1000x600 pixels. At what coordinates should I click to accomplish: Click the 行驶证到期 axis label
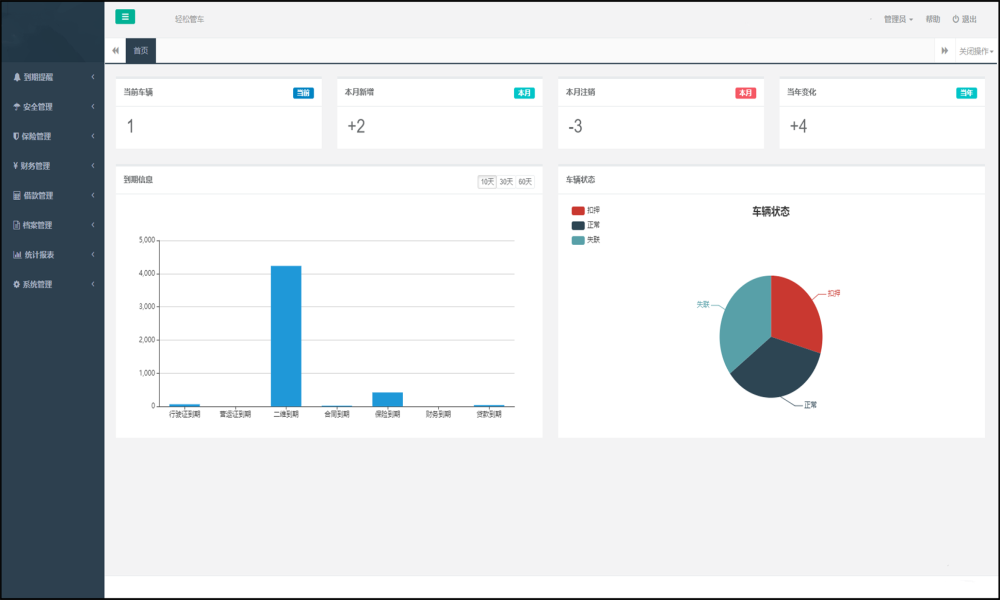tap(184, 414)
